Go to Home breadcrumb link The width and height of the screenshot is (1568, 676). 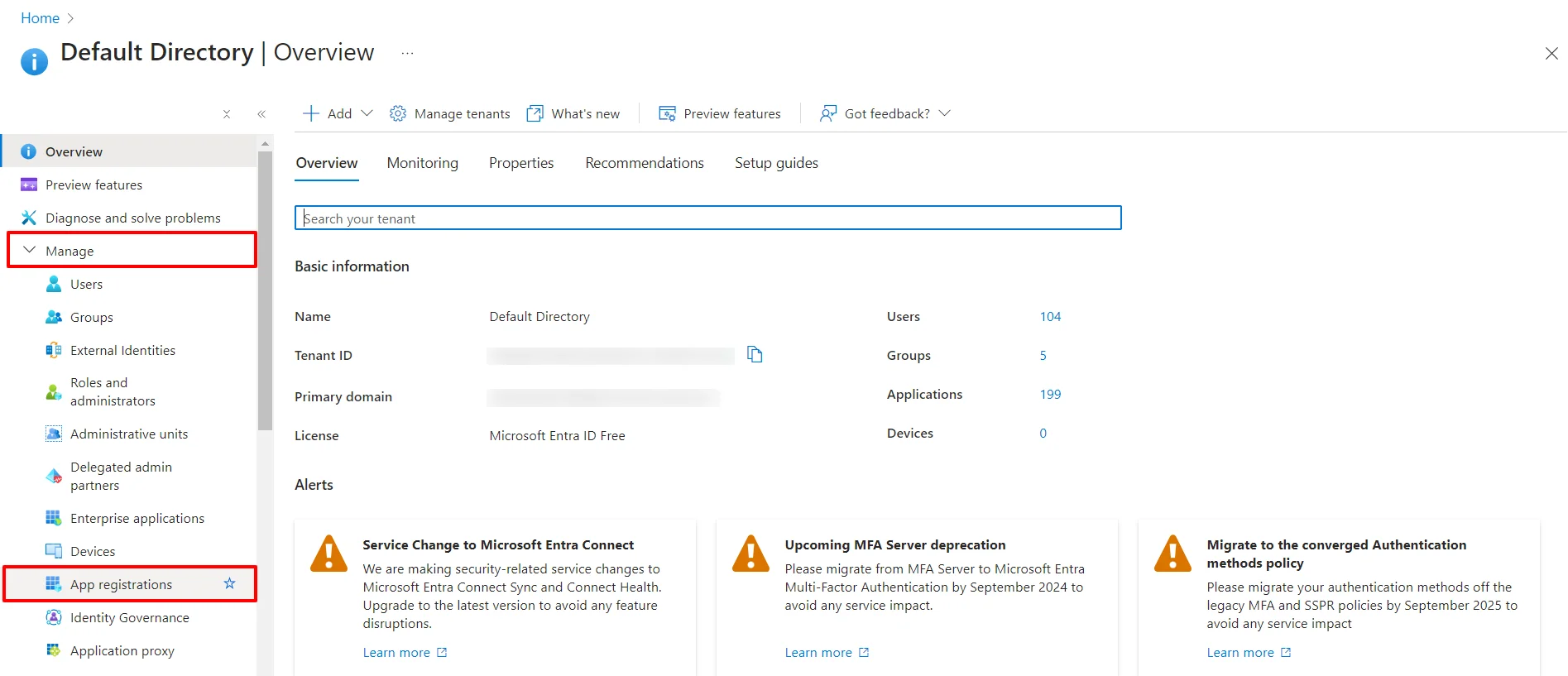pyautogui.click(x=40, y=18)
